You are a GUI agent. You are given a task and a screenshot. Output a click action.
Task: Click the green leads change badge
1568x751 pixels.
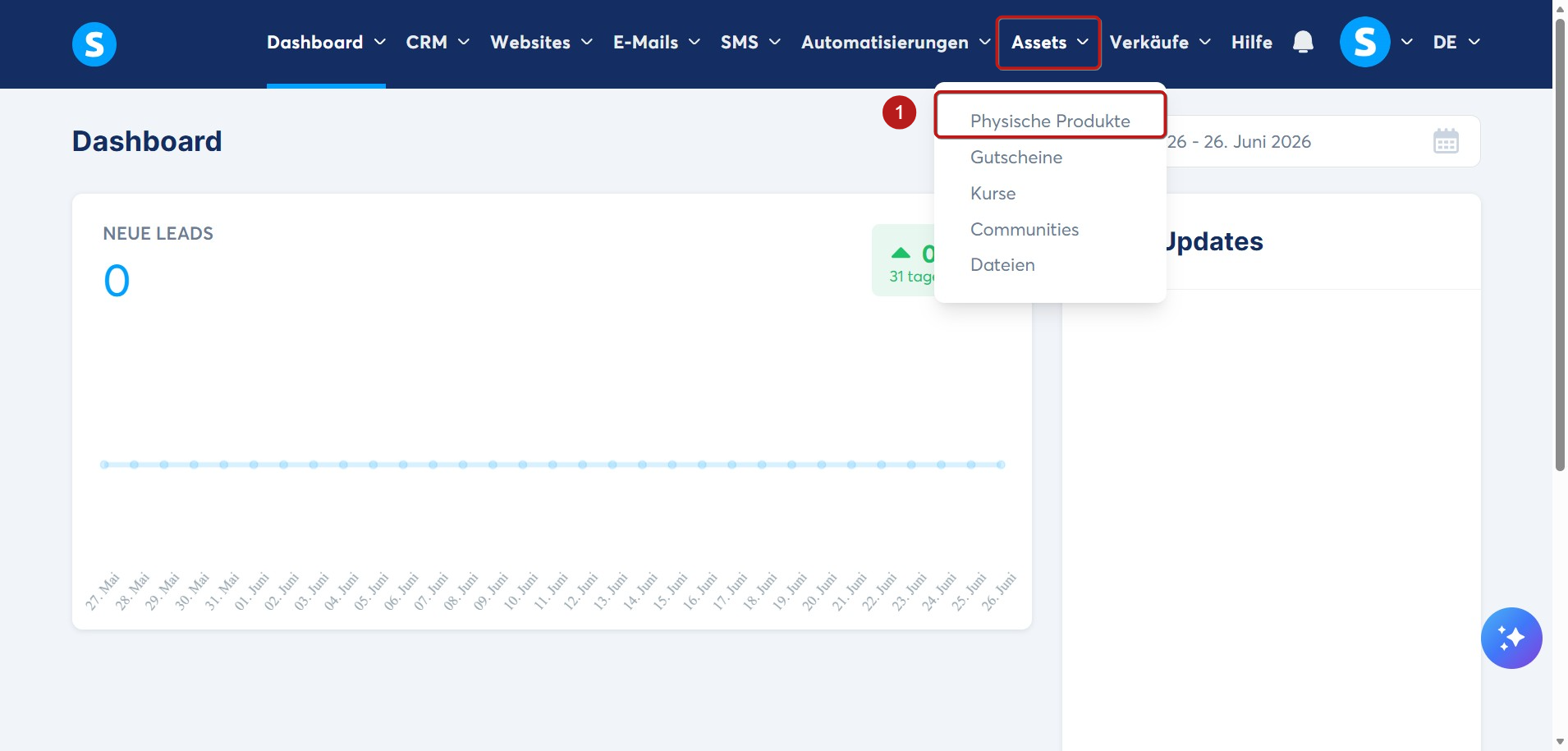pyautogui.click(x=903, y=260)
